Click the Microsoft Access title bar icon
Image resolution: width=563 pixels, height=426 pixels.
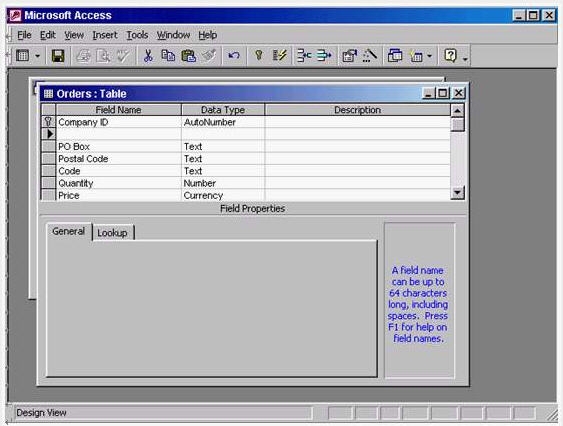click(15, 15)
